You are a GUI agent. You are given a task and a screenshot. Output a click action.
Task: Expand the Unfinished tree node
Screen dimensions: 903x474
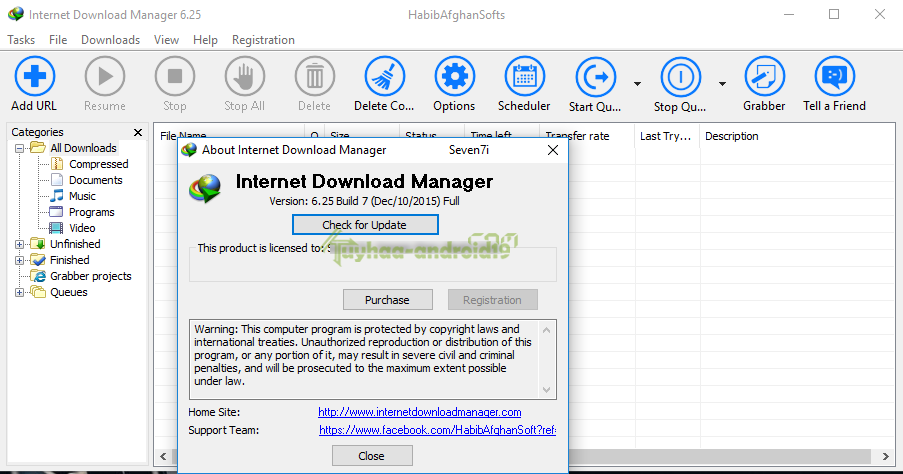point(20,245)
